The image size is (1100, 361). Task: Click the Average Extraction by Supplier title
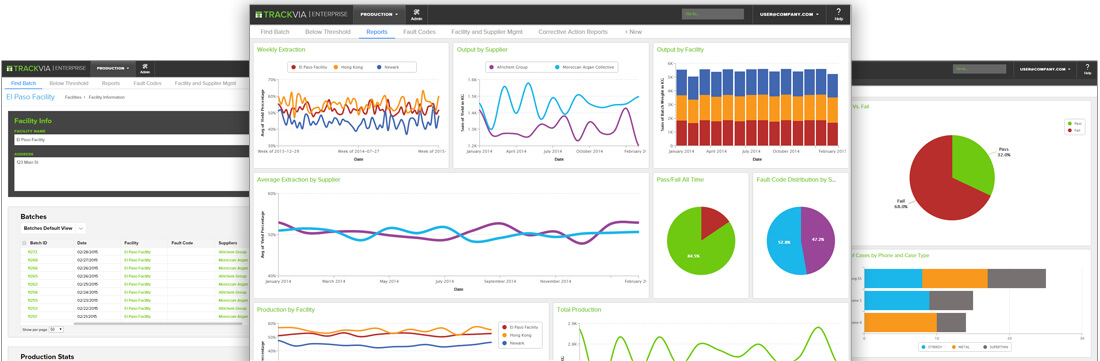coord(299,179)
